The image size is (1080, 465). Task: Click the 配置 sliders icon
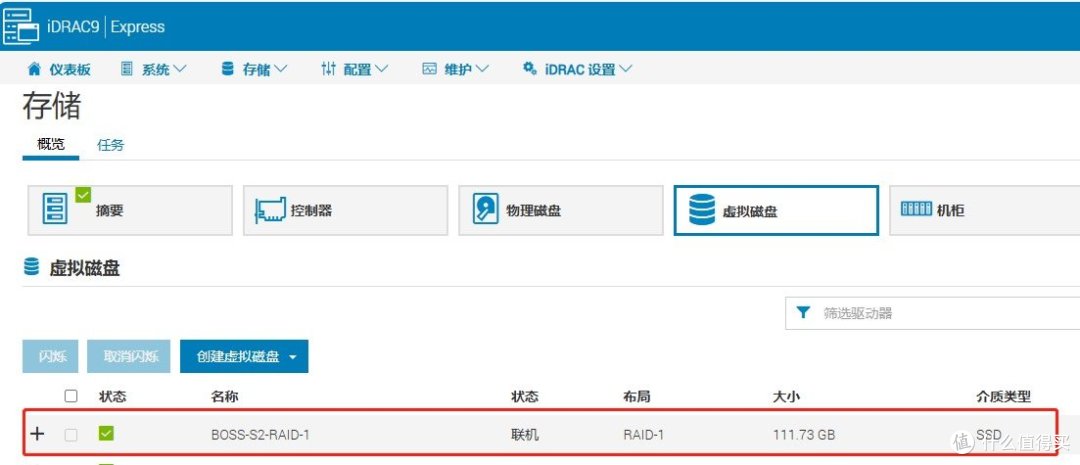329,69
